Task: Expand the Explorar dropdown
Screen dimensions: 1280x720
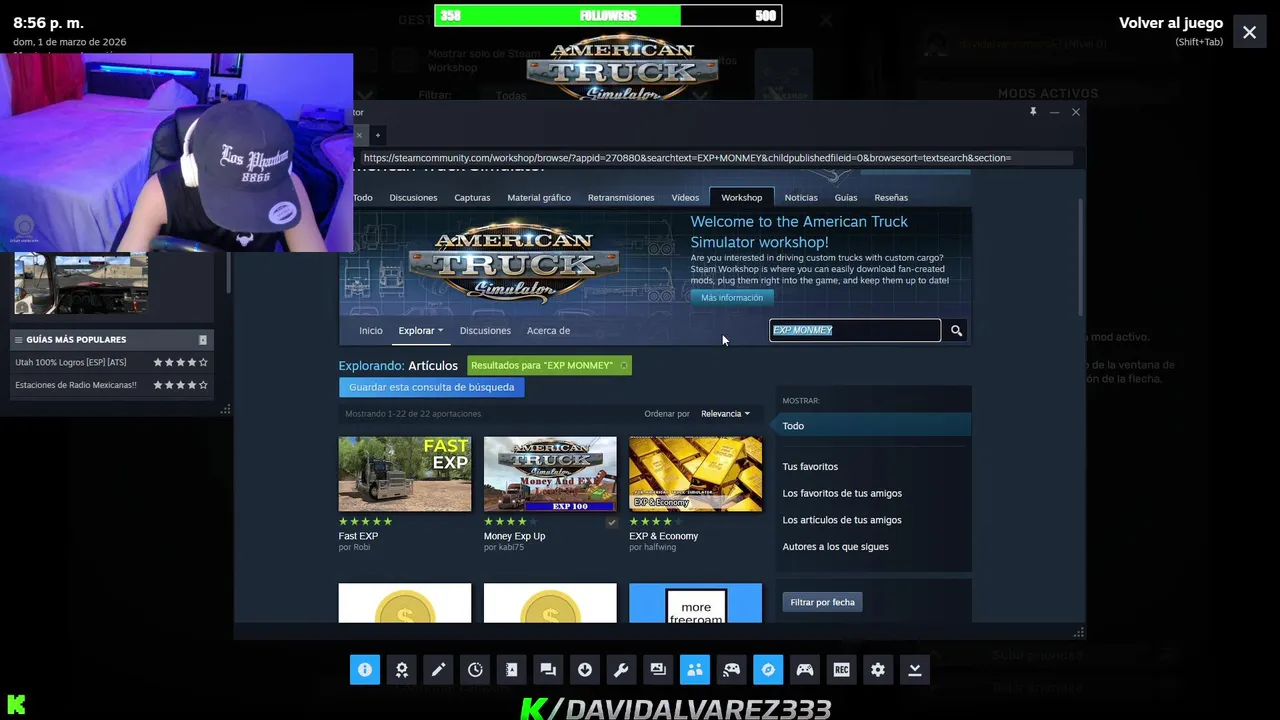Action: point(420,331)
